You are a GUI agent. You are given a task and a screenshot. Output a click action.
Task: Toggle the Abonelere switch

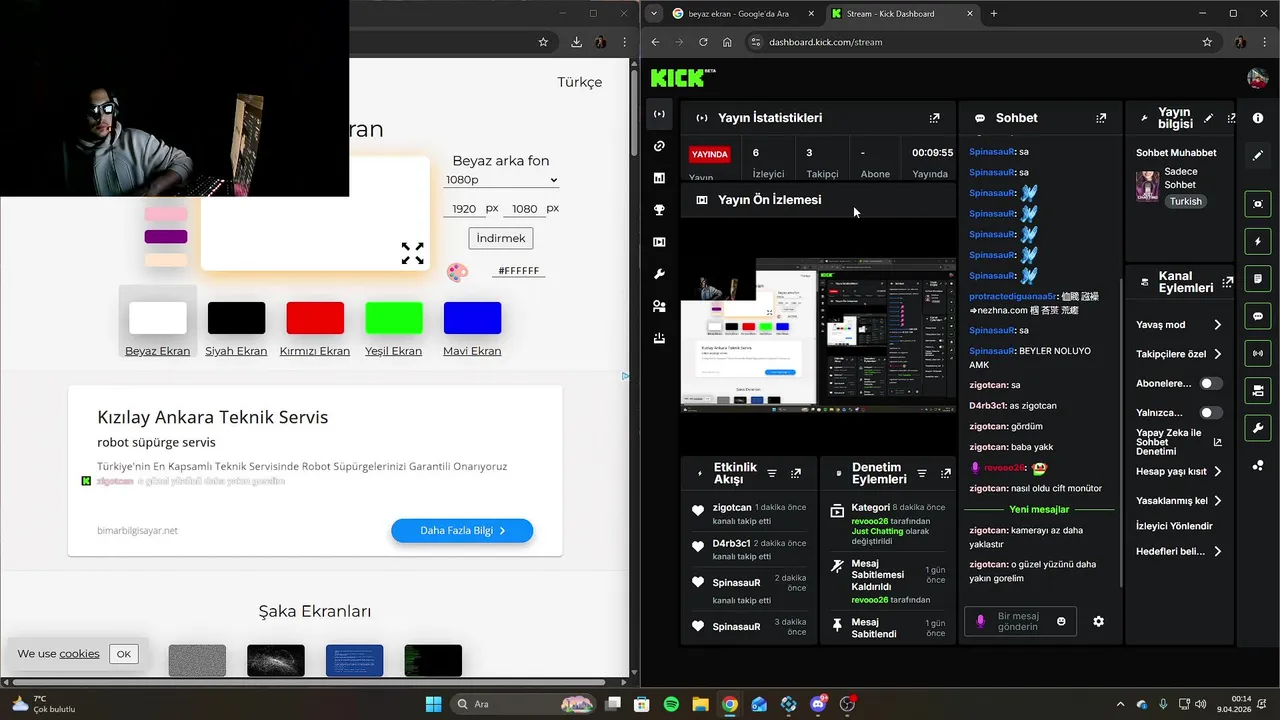[x=1211, y=383]
